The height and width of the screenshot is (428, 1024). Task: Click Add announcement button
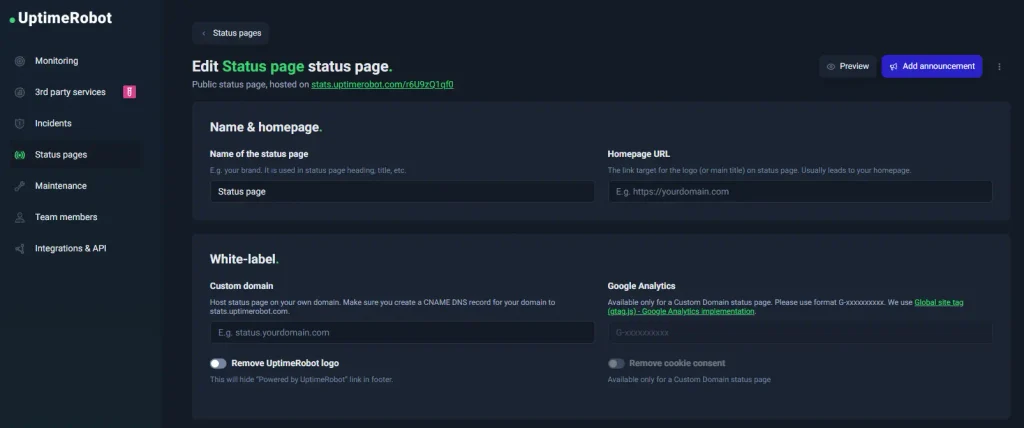click(x=932, y=67)
